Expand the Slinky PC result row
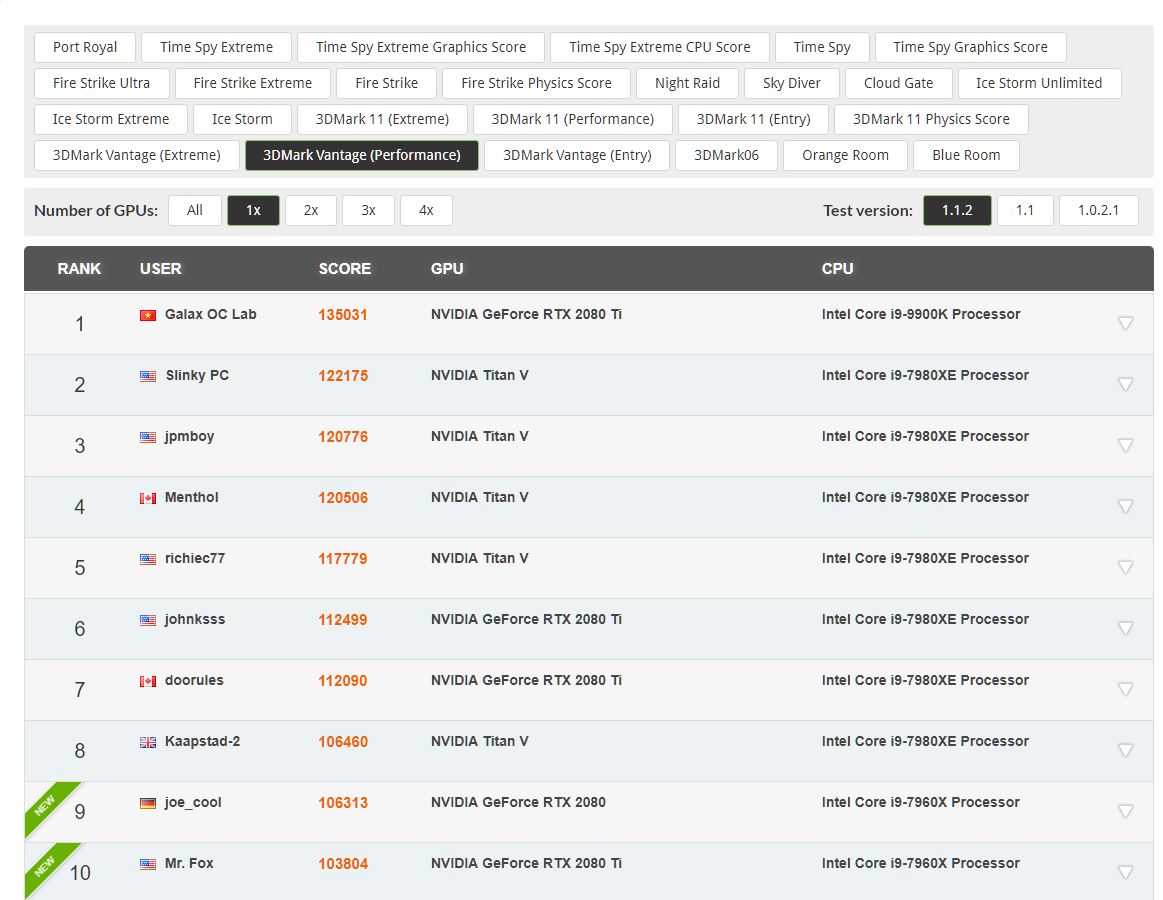The width and height of the screenshot is (1163, 900). click(x=1125, y=384)
